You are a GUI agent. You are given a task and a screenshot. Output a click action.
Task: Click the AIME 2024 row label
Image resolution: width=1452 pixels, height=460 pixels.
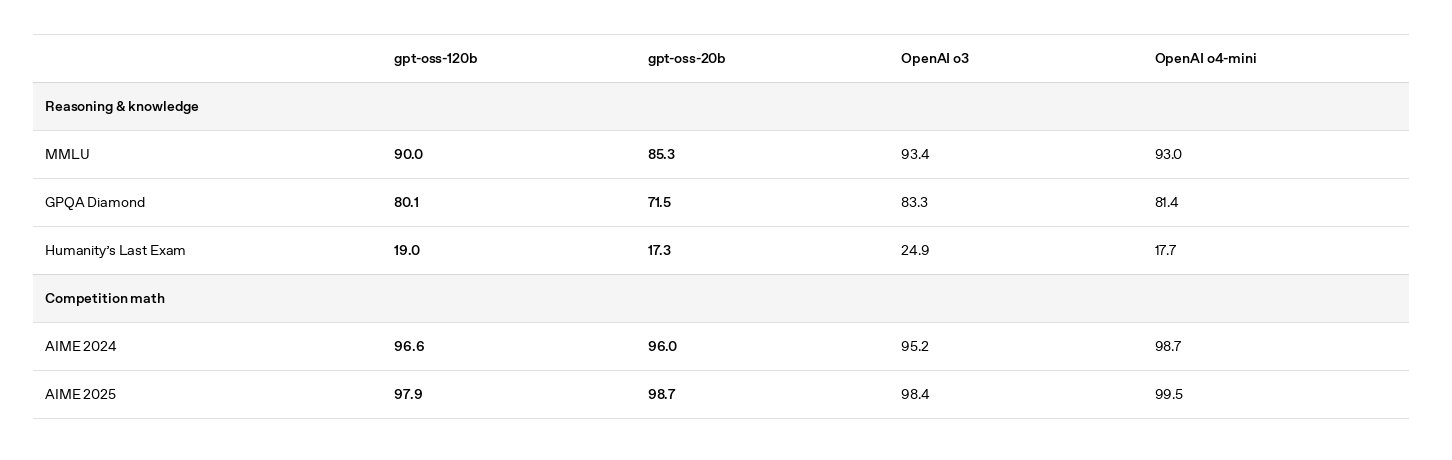point(80,347)
